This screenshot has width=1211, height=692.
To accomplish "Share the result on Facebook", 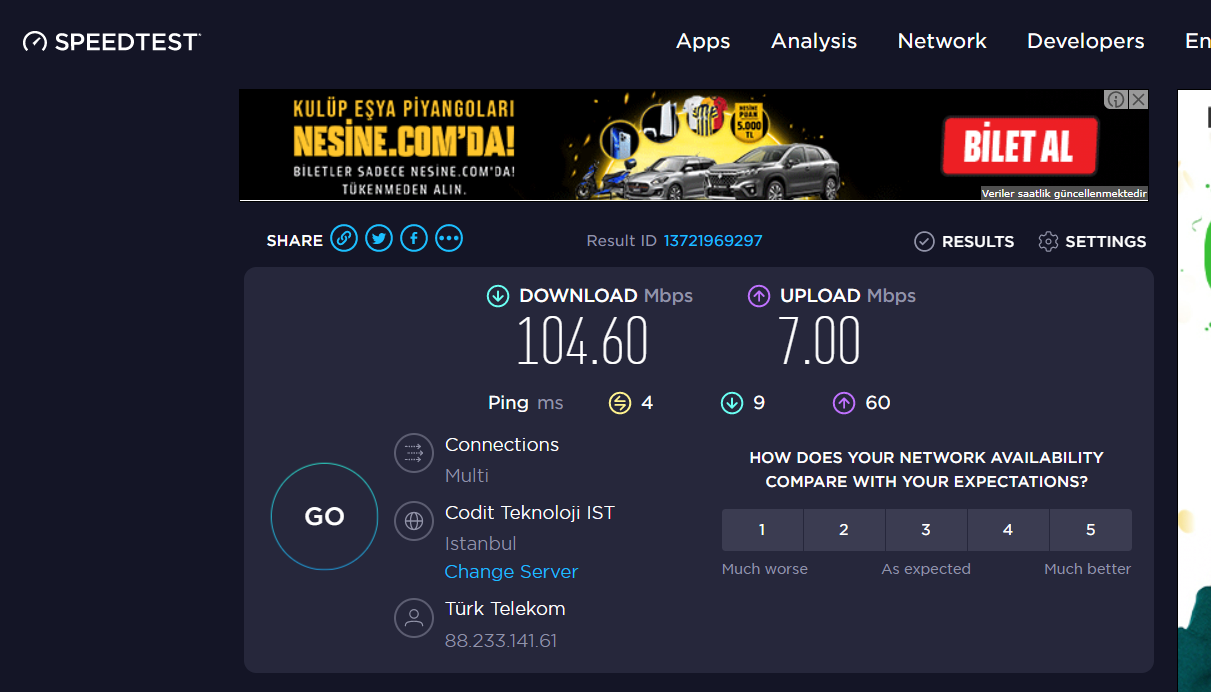I will (414, 238).
